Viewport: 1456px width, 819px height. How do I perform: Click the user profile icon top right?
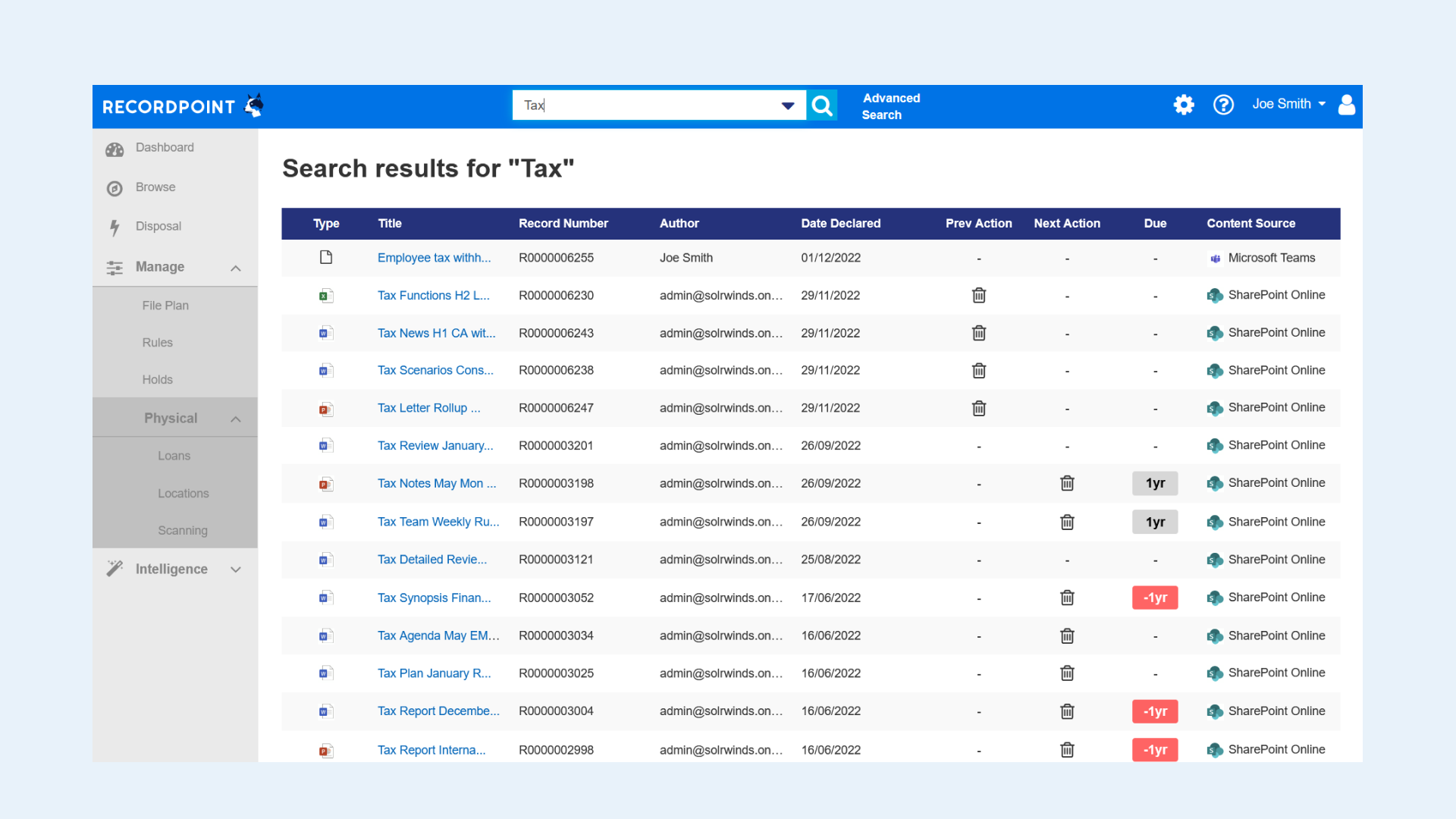(x=1347, y=105)
